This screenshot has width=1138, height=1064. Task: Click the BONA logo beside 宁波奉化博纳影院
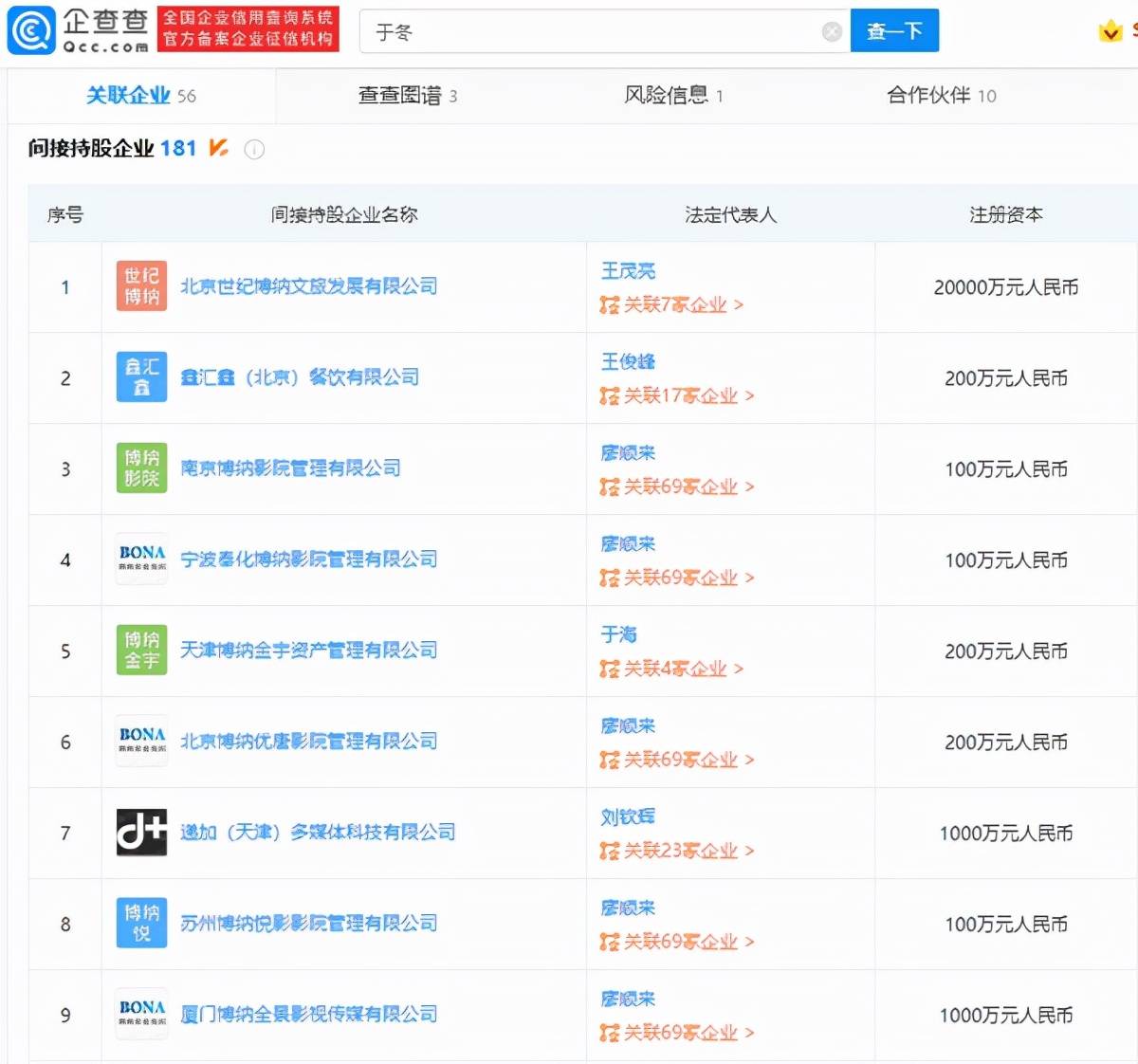click(140, 559)
